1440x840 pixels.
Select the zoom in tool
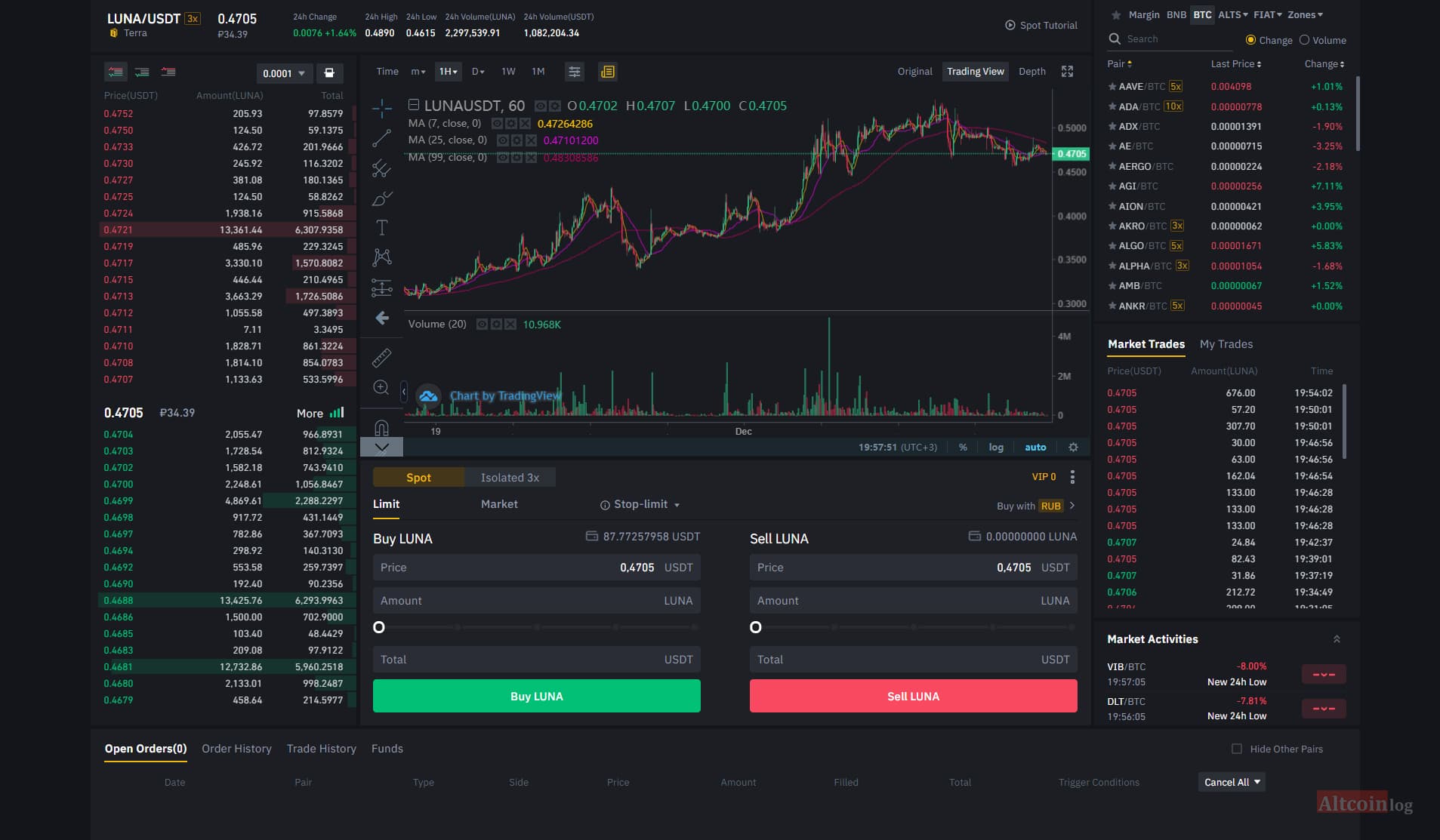pyautogui.click(x=382, y=387)
